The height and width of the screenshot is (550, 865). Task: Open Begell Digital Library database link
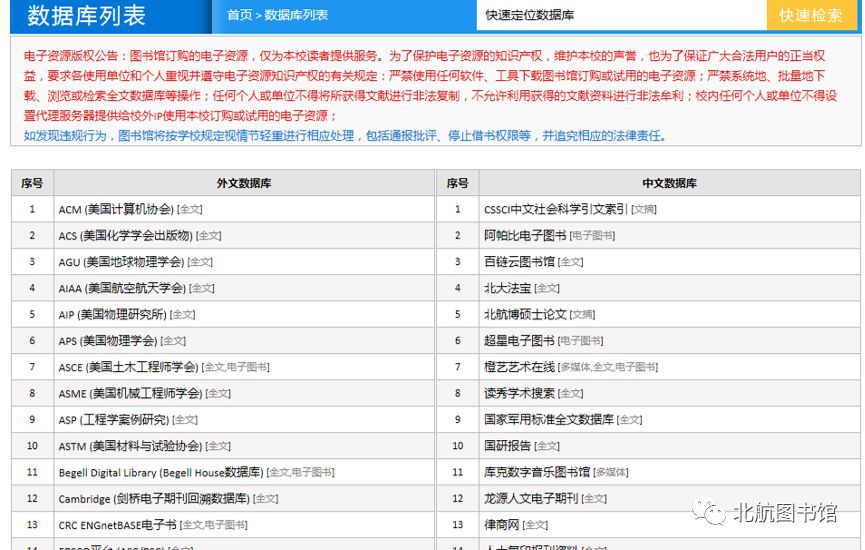tap(160, 472)
